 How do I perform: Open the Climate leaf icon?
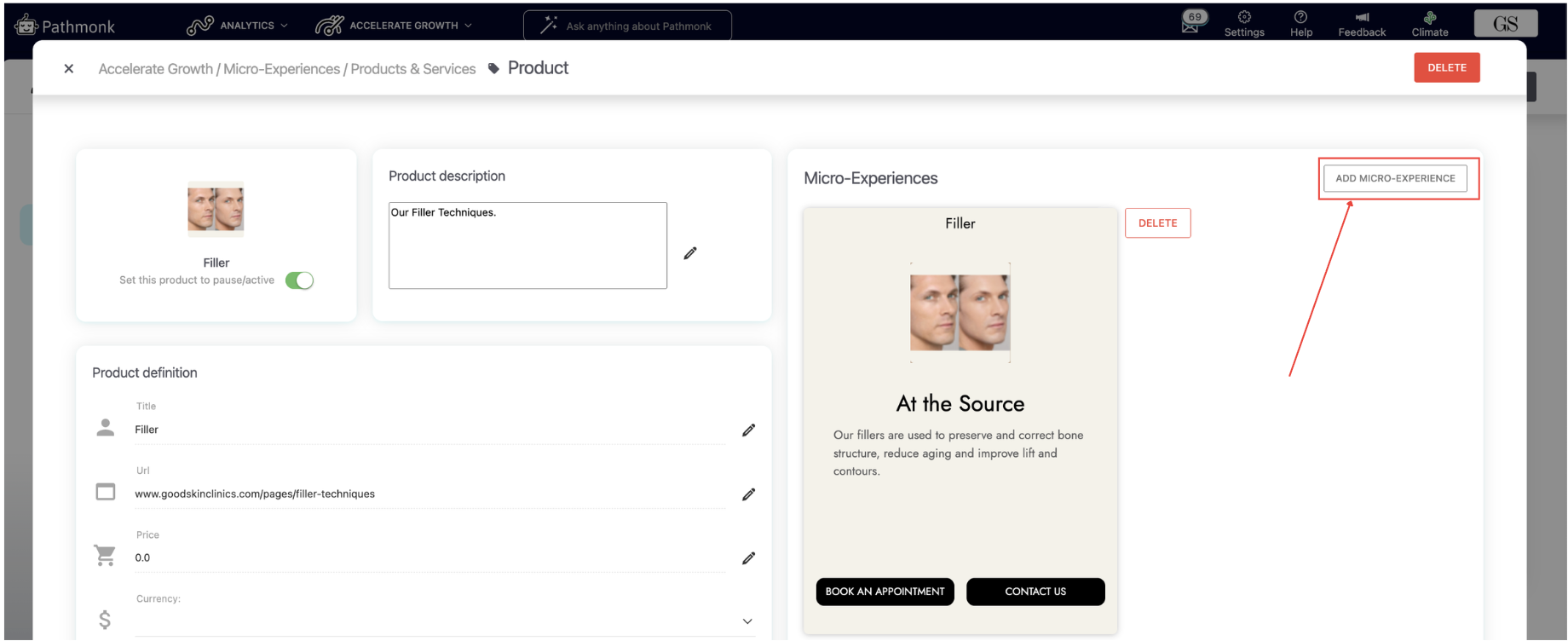(x=1430, y=17)
